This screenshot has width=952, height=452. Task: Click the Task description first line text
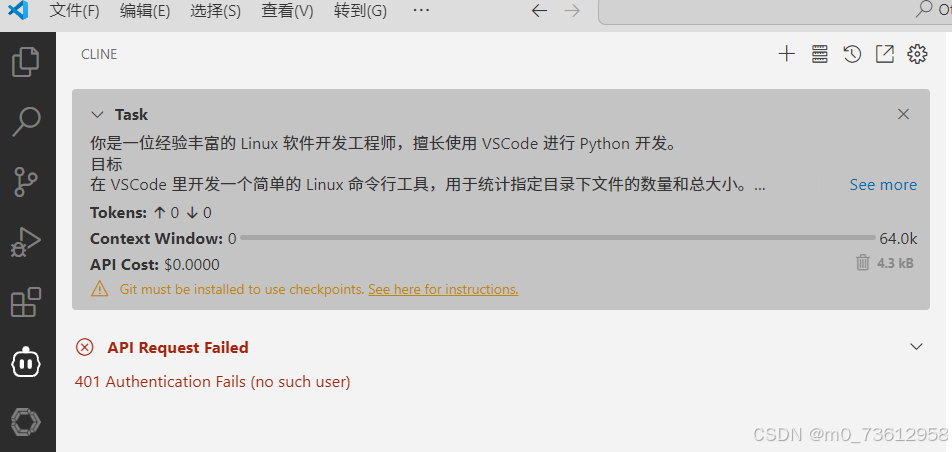[x=382, y=144]
